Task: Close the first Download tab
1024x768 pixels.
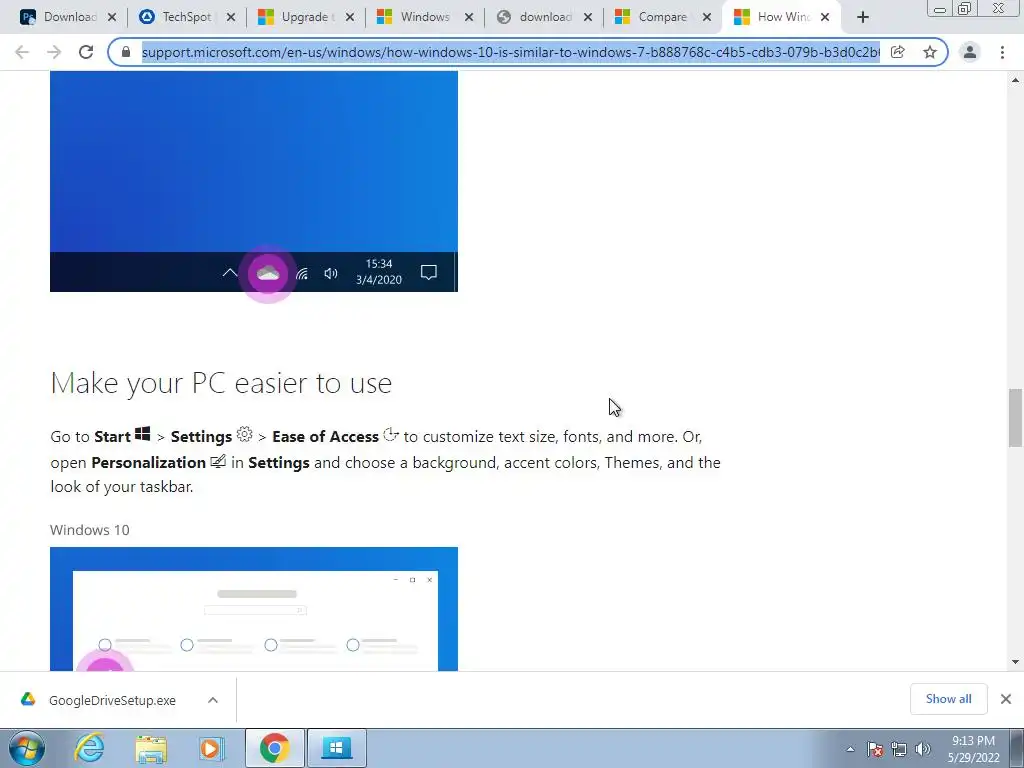Action: click(x=112, y=17)
